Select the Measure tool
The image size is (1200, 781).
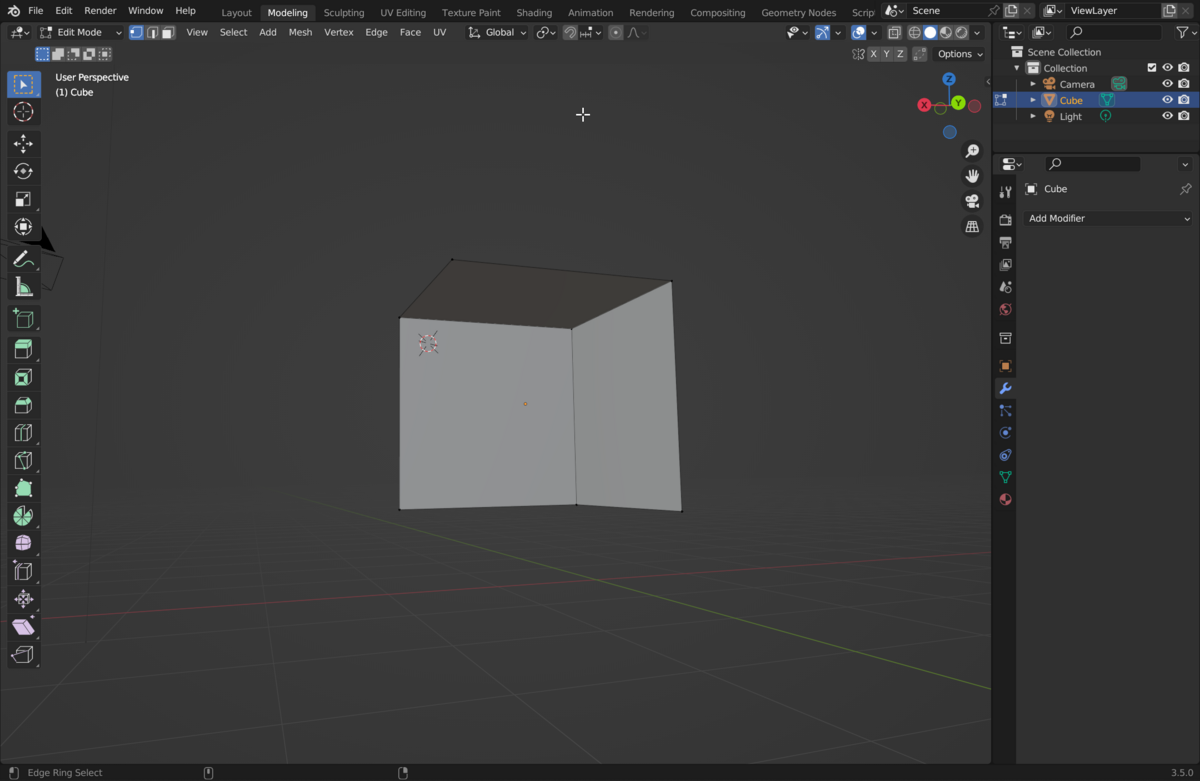(x=23, y=287)
